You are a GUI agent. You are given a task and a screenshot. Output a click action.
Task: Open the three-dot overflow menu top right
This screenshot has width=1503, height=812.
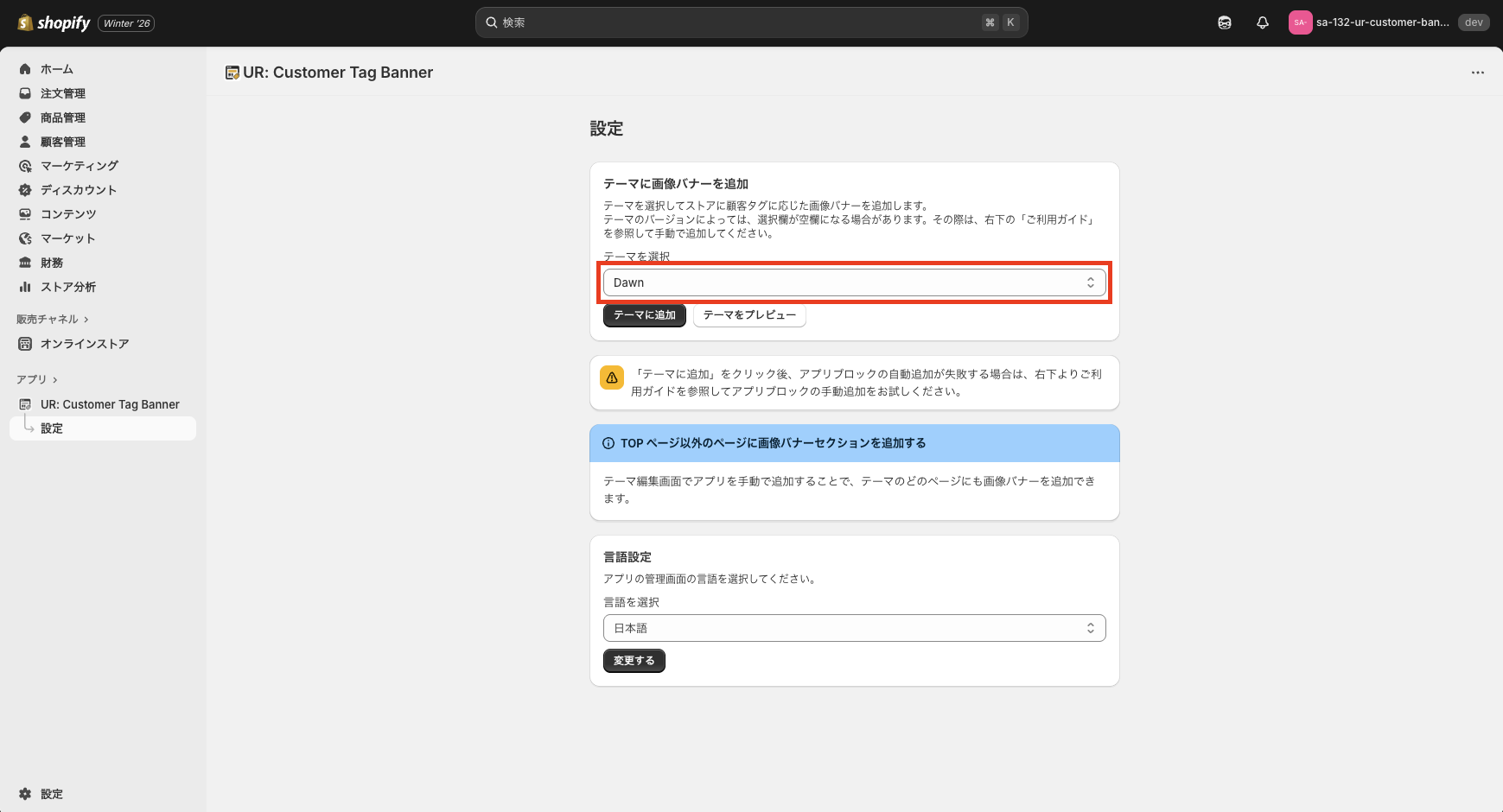tap(1477, 73)
